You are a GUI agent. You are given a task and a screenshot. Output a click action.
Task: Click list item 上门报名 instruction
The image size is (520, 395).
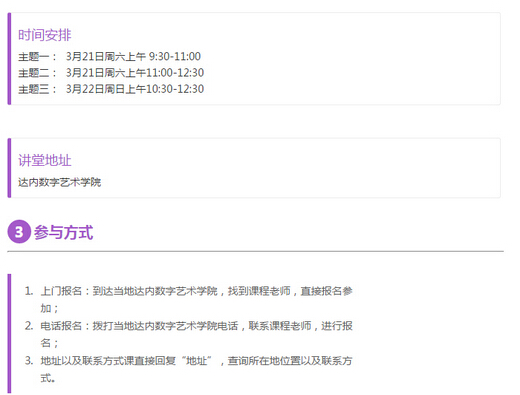point(189,299)
